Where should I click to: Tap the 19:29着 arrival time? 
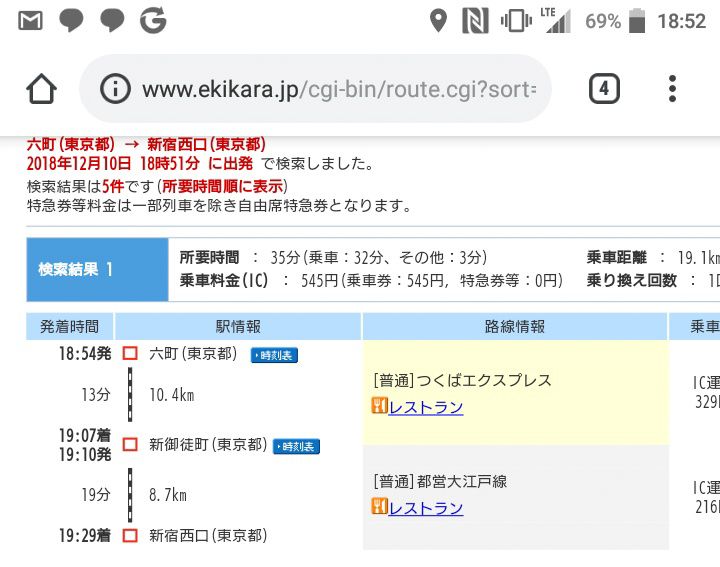pos(85,535)
